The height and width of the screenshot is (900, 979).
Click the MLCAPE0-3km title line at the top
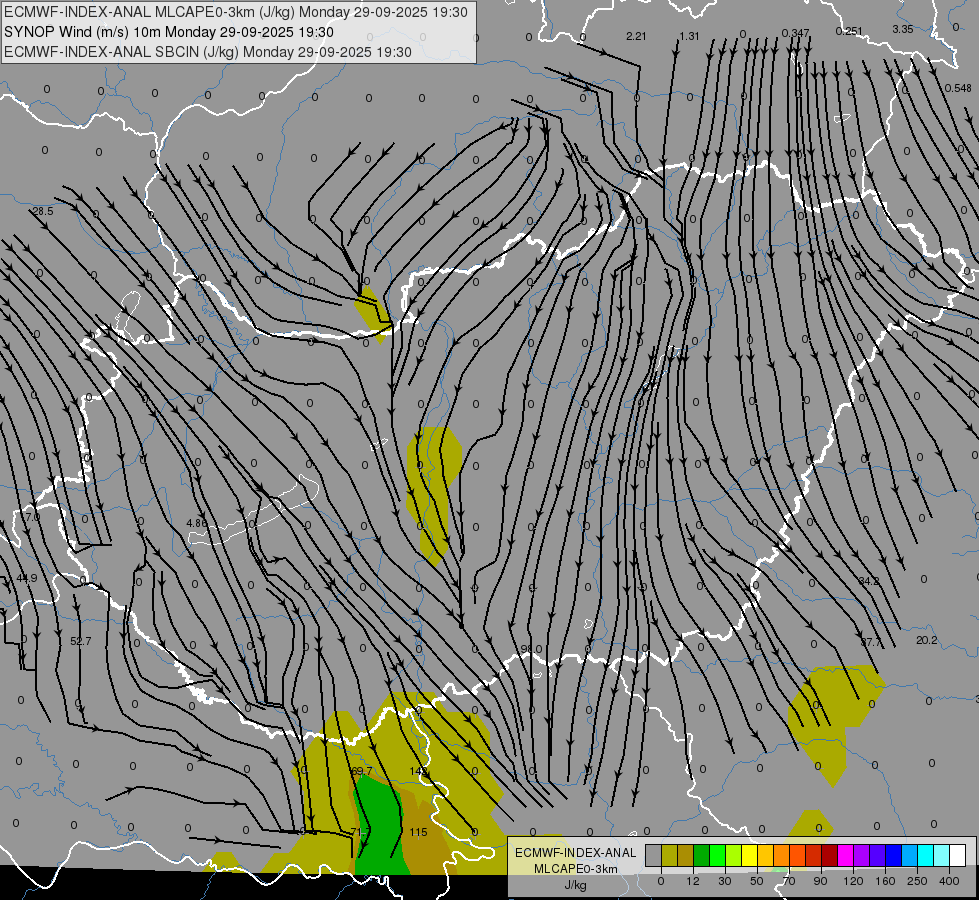[x=236, y=12]
